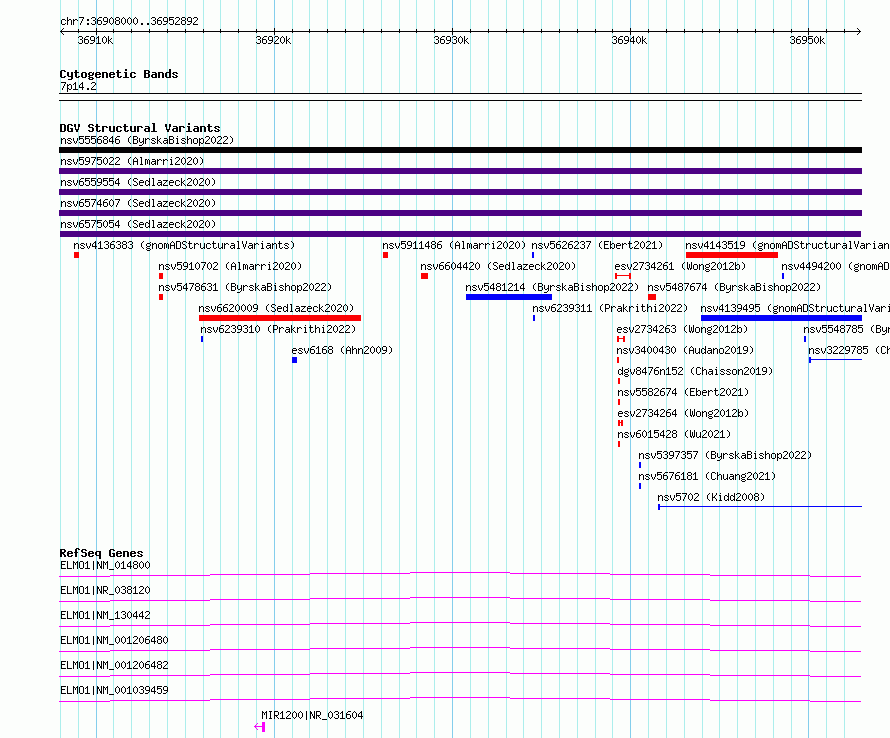Image resolution: width=890 pixels, height=738 pixels.
Task: Open esv2734264 (Wong2012b) variant
Action: (x=683, y=413)
